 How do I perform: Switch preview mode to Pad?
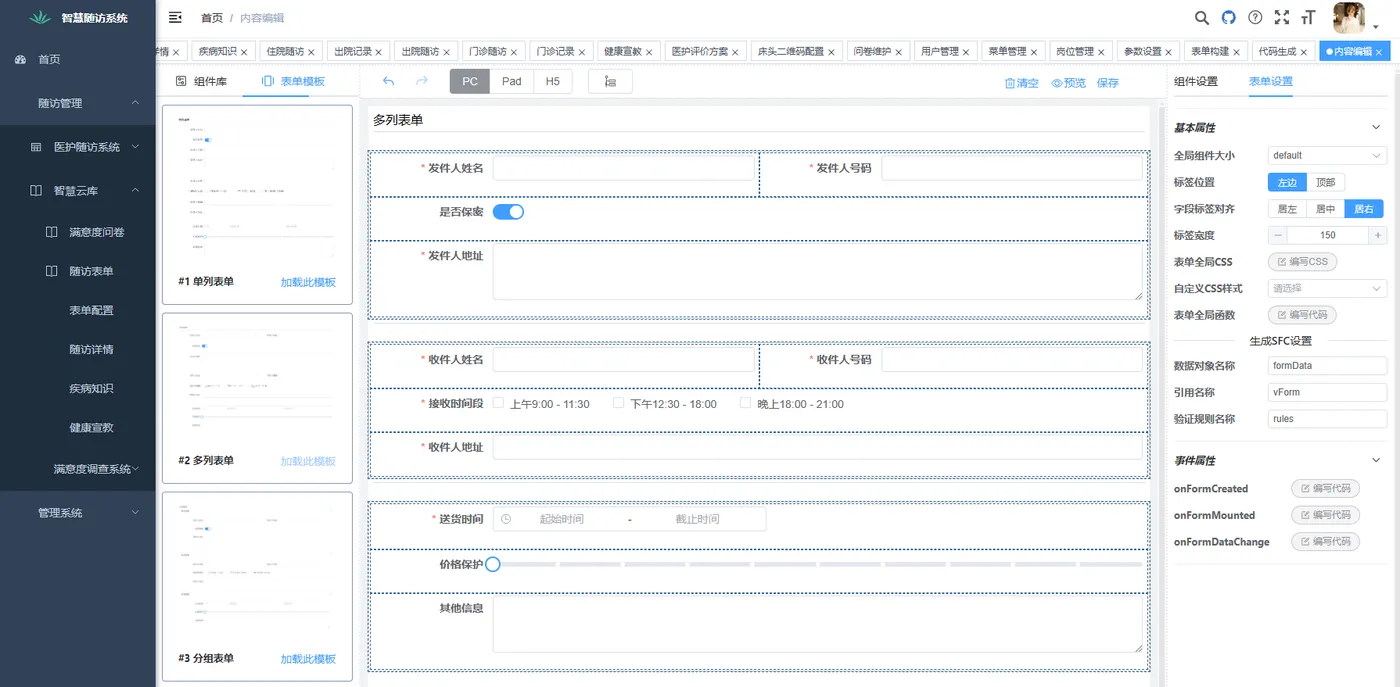click(x=511, y=81)
